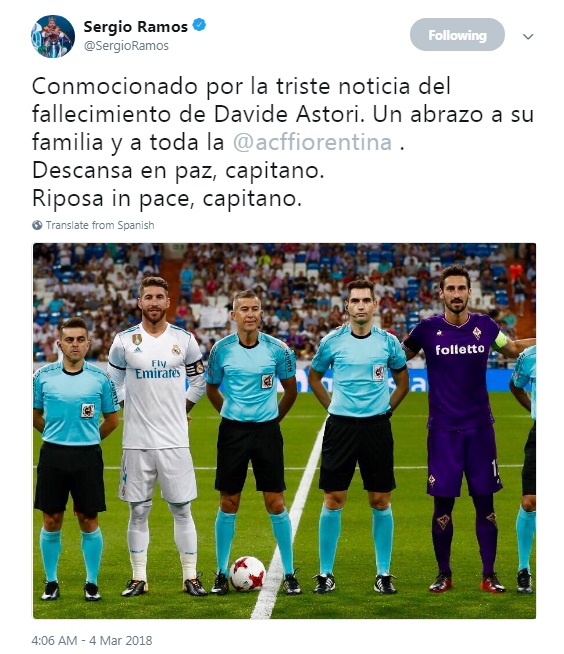Open the @acffiorentina mention
Viewport: 564px width, 654px height.
tap(312, 142)
